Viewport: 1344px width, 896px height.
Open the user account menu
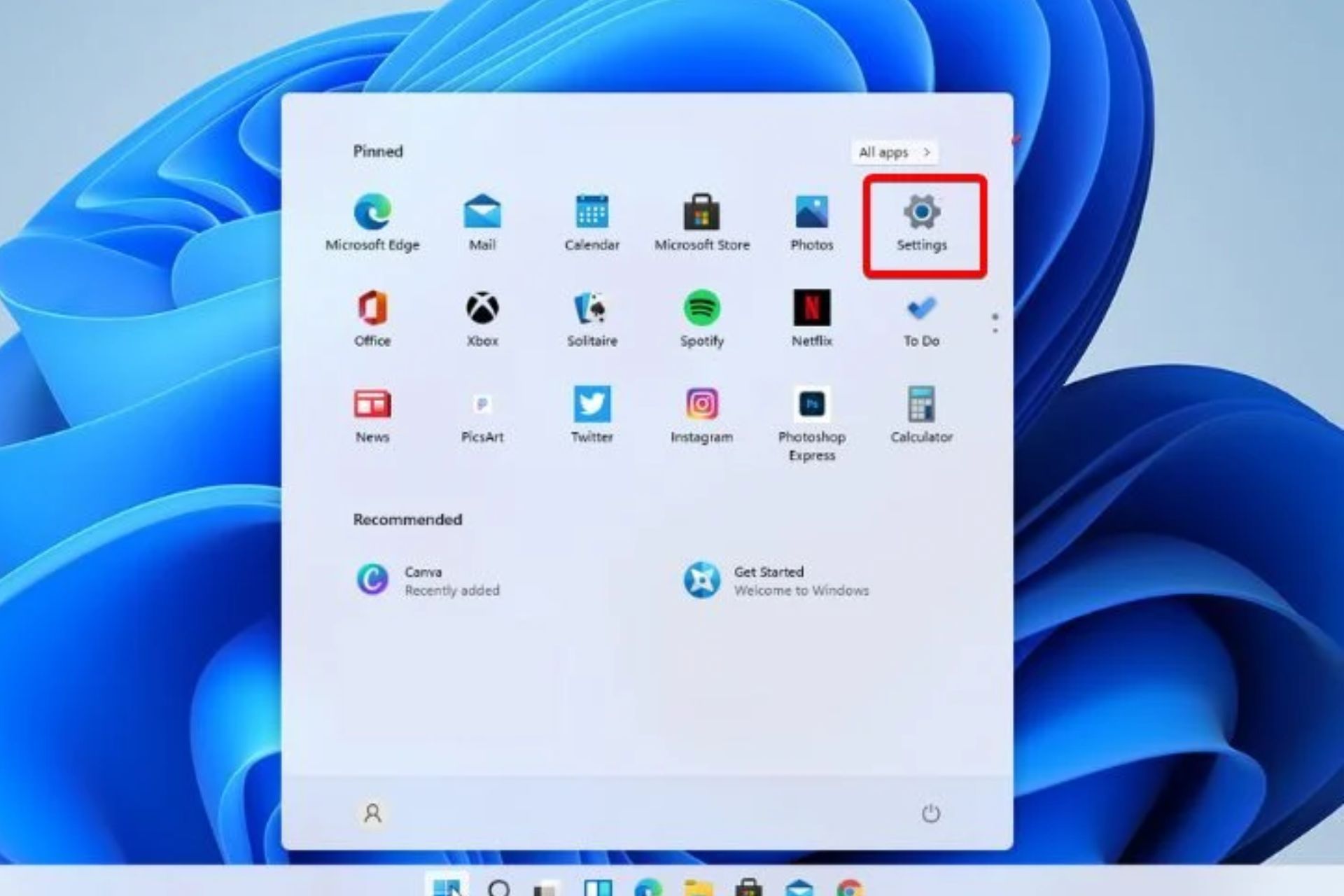(x=372, y=813)
